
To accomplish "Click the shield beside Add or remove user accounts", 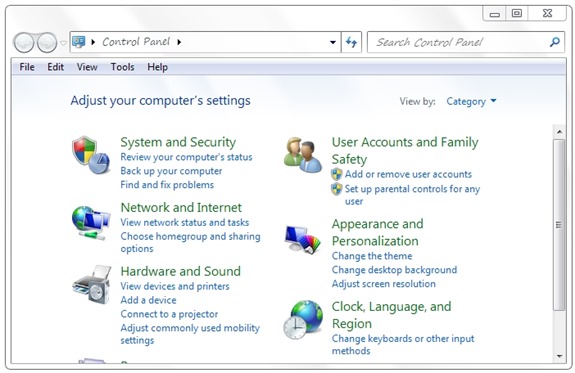I will [x=336, y=174].
